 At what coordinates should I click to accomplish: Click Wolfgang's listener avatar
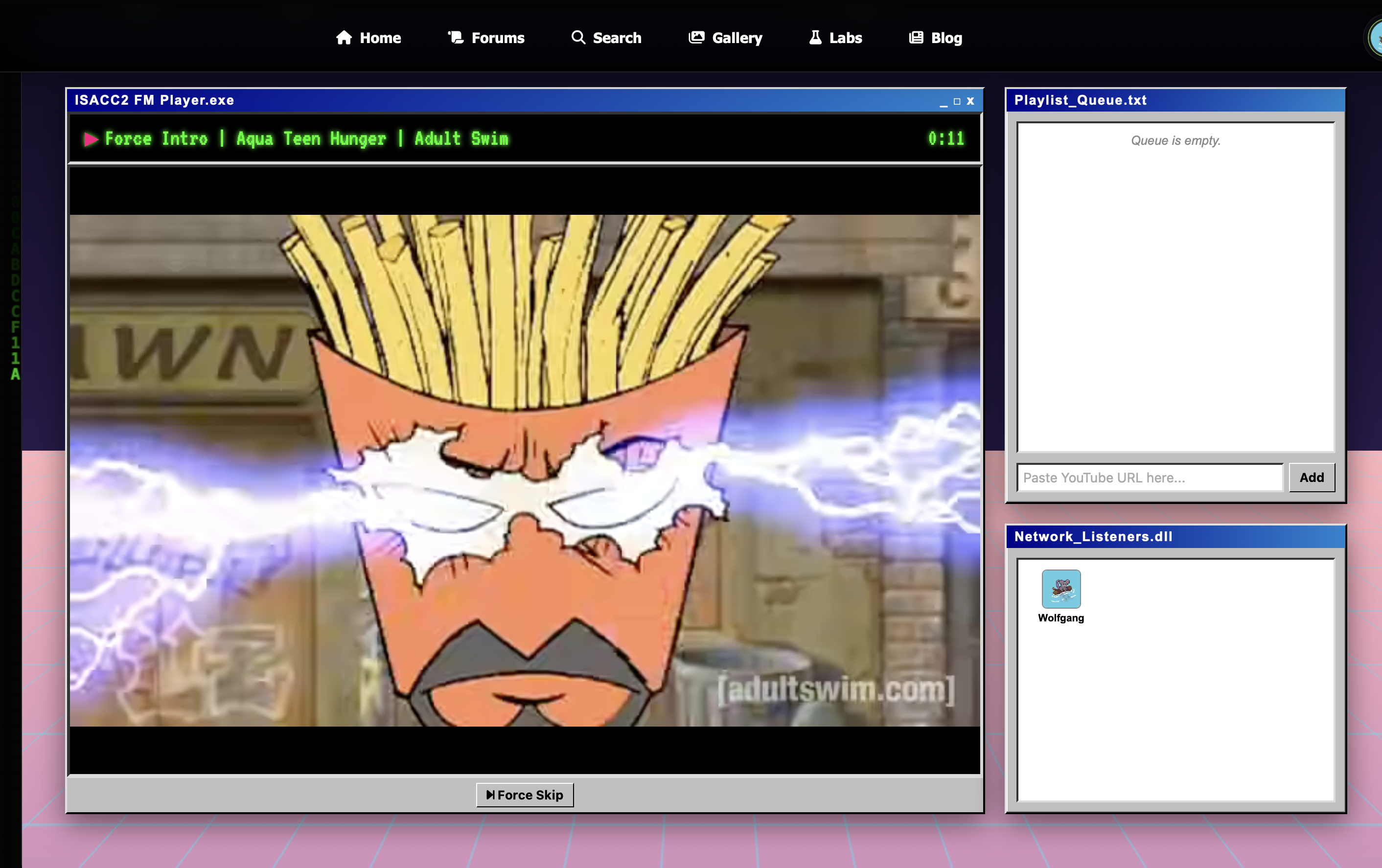pos(1060,589)
